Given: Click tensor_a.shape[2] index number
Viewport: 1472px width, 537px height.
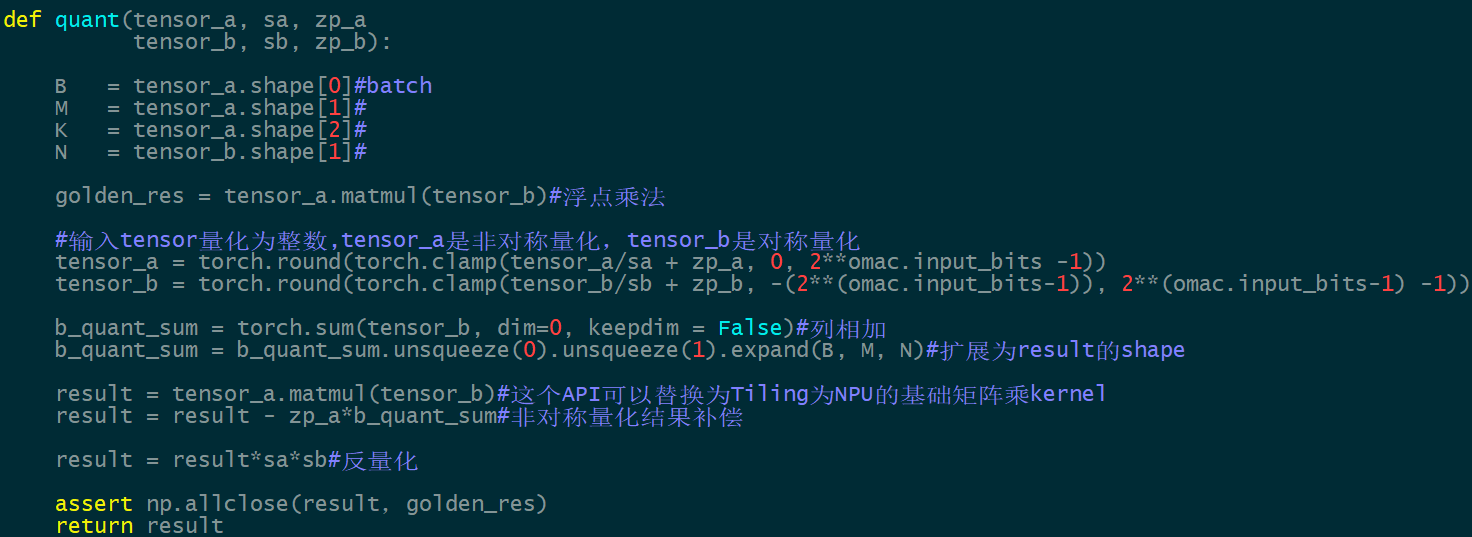Looking at the screenshot, I should (334, 130).
